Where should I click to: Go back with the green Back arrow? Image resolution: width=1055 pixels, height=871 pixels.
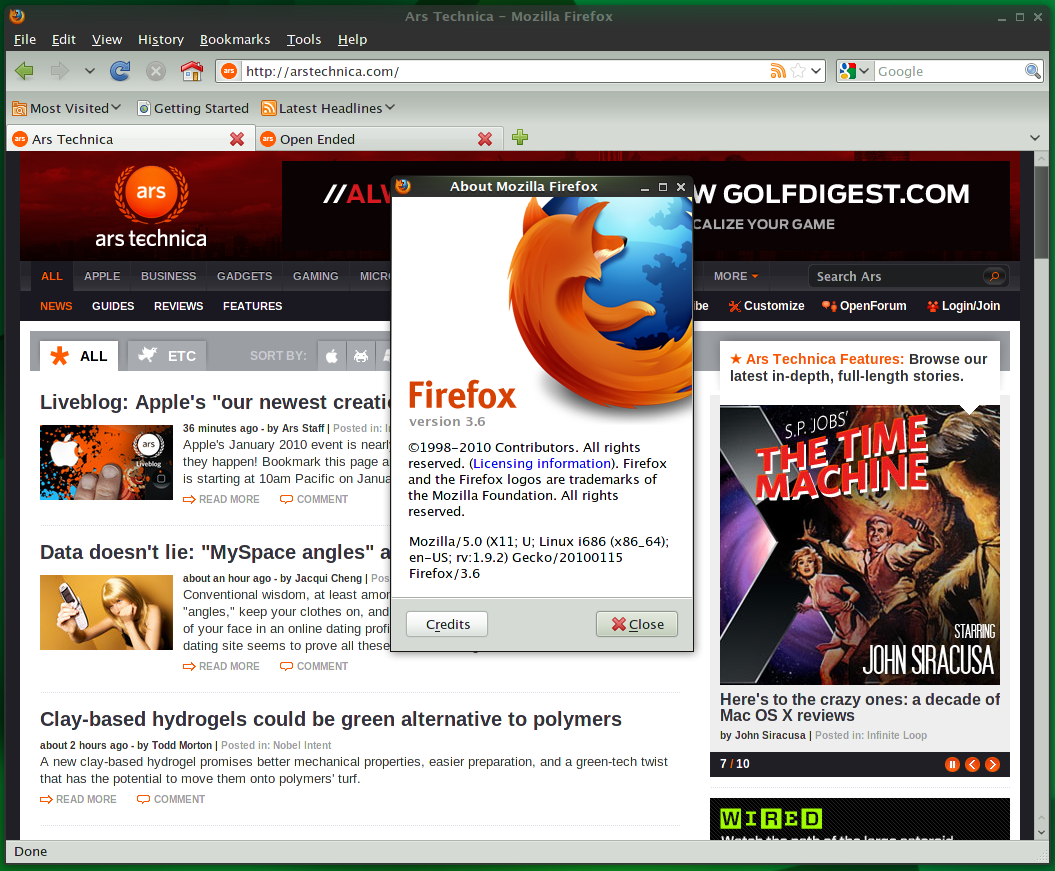(x=24, y=71)
